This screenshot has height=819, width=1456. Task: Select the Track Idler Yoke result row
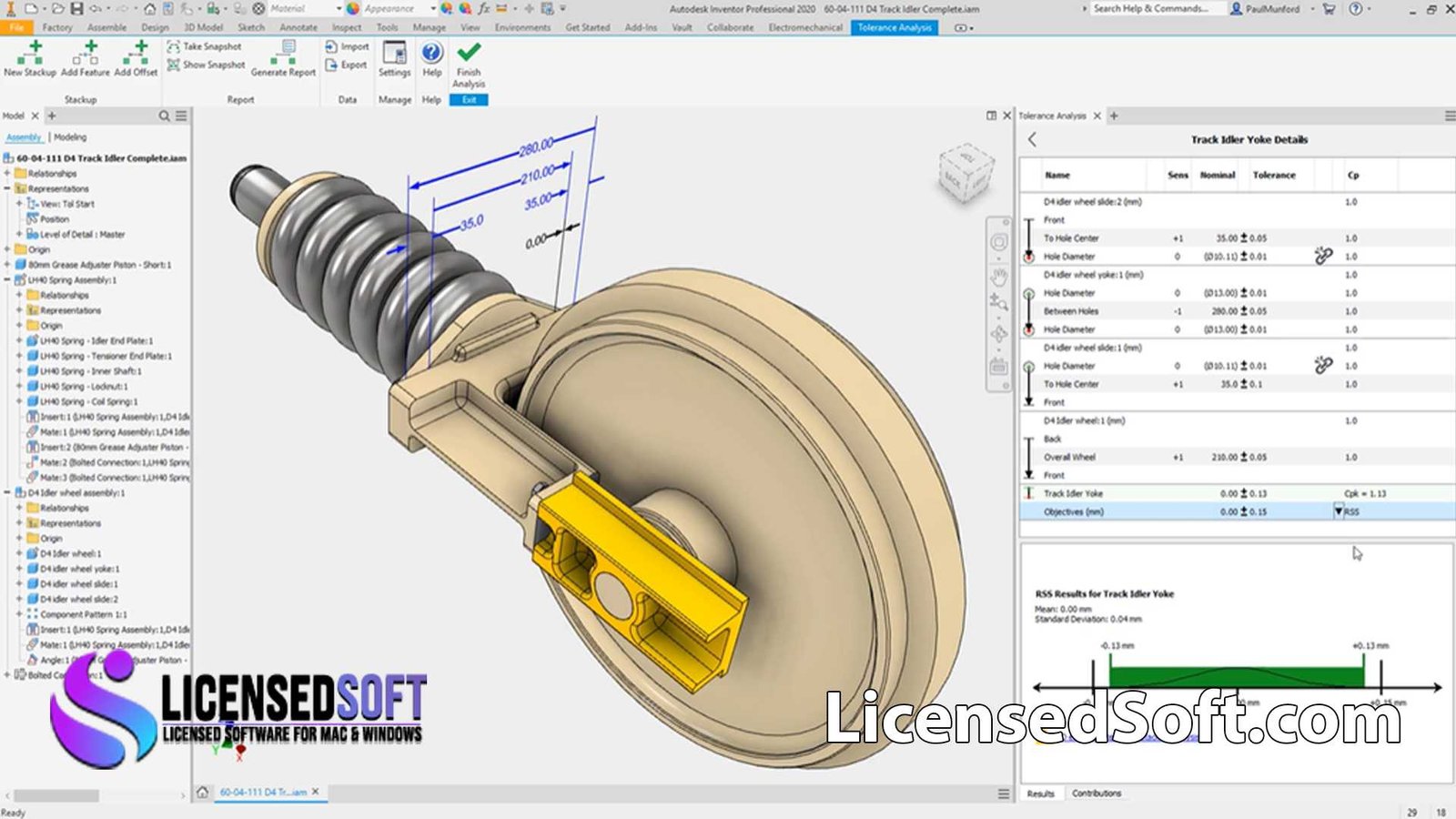click(x=1236, y=493)
